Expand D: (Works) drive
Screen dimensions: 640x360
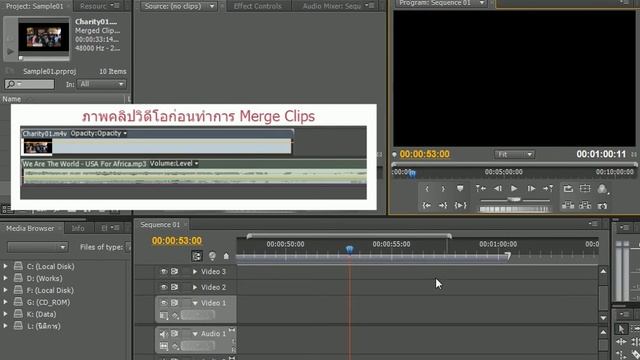(6, 278)
